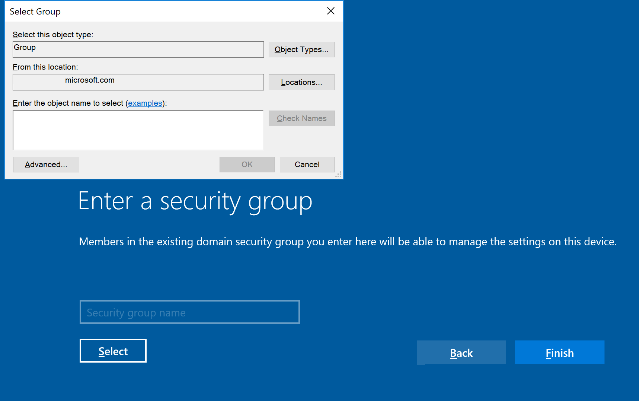Click the Enter a security group heading
The height and width of the screenshot is (401, 639).
pyautogui.click(x=195, y=202)
